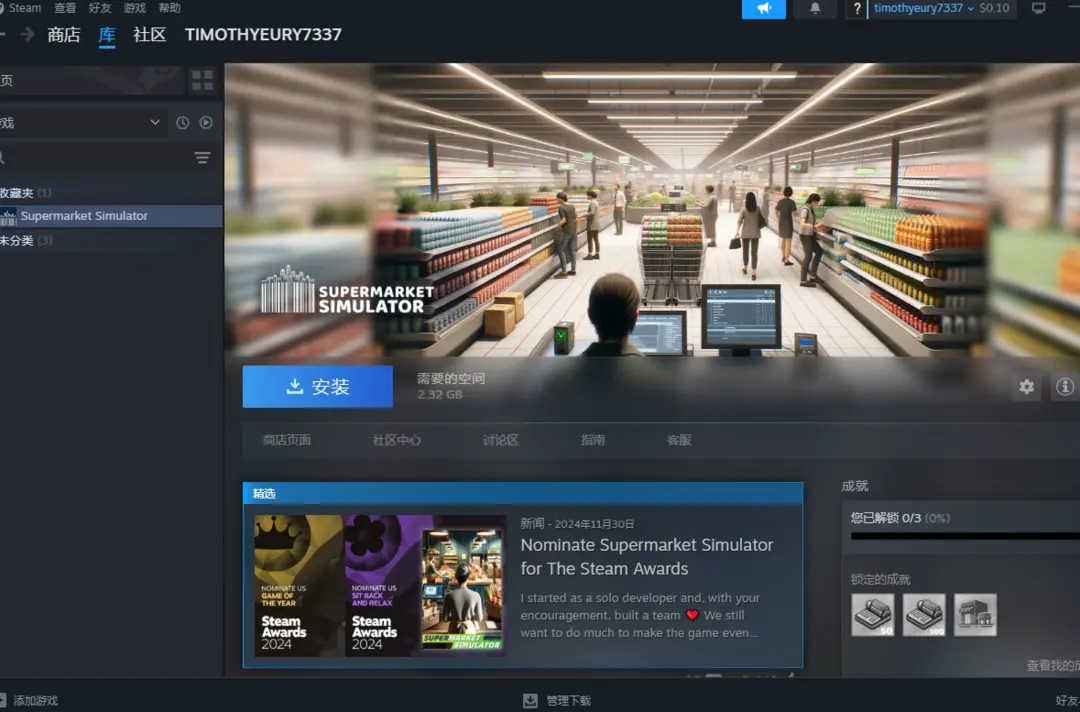The image size is (1080, 712).
Task: Open the 指南 guides link
Action: tap(592, 440)
